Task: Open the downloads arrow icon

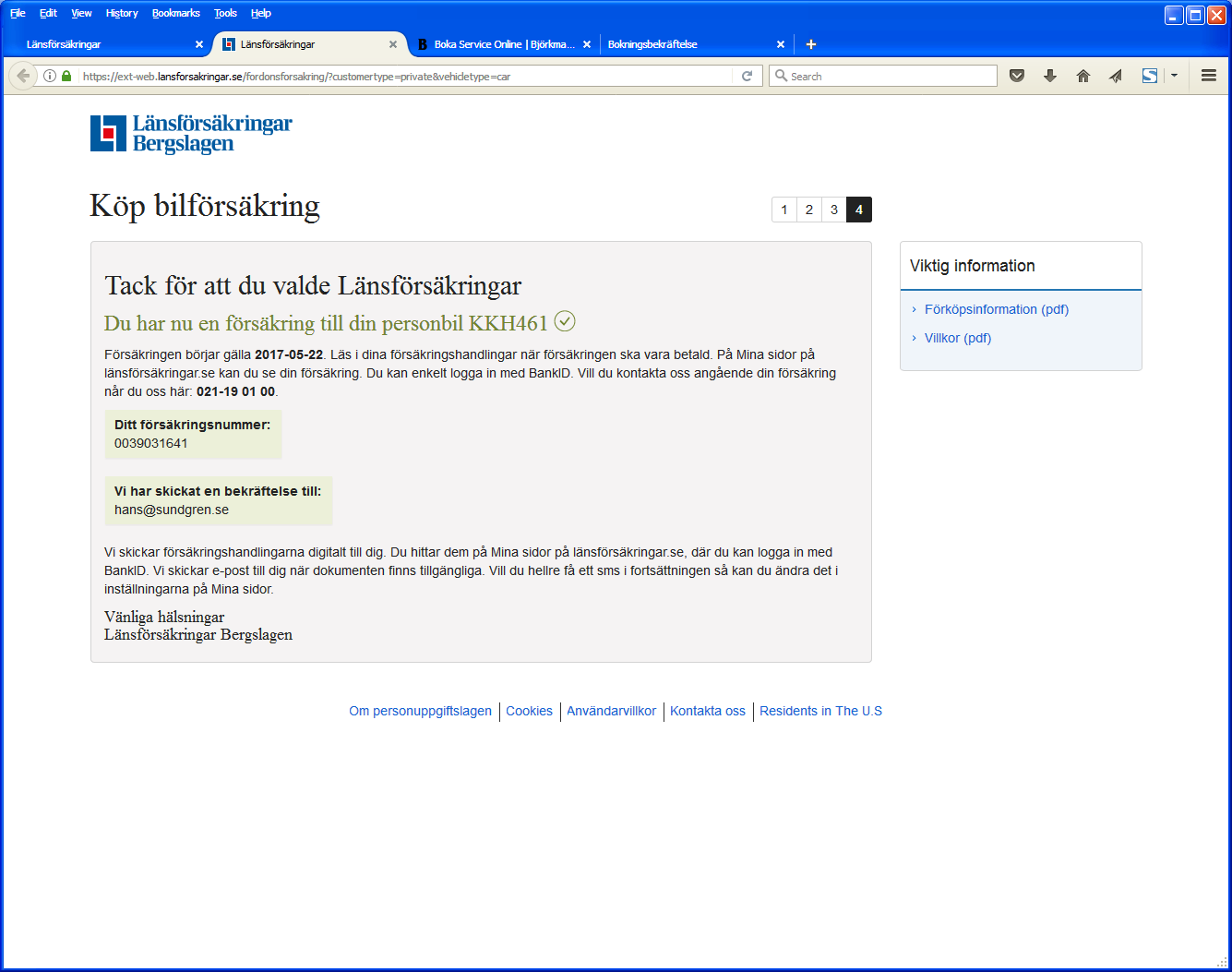Action: tap(1050, 76)
